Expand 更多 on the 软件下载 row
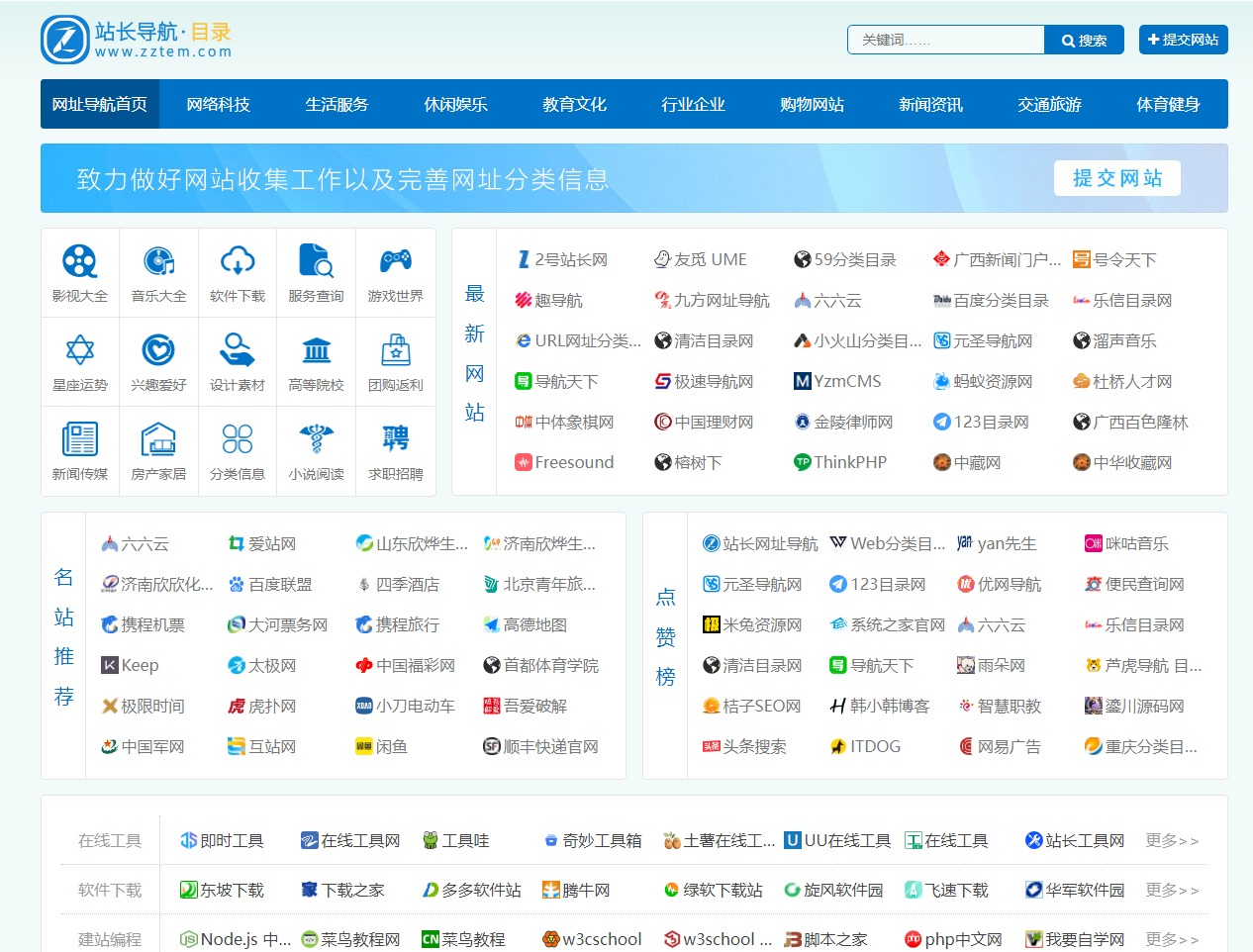This screenshot has height=952, width=1253. tap(1172, 890)
